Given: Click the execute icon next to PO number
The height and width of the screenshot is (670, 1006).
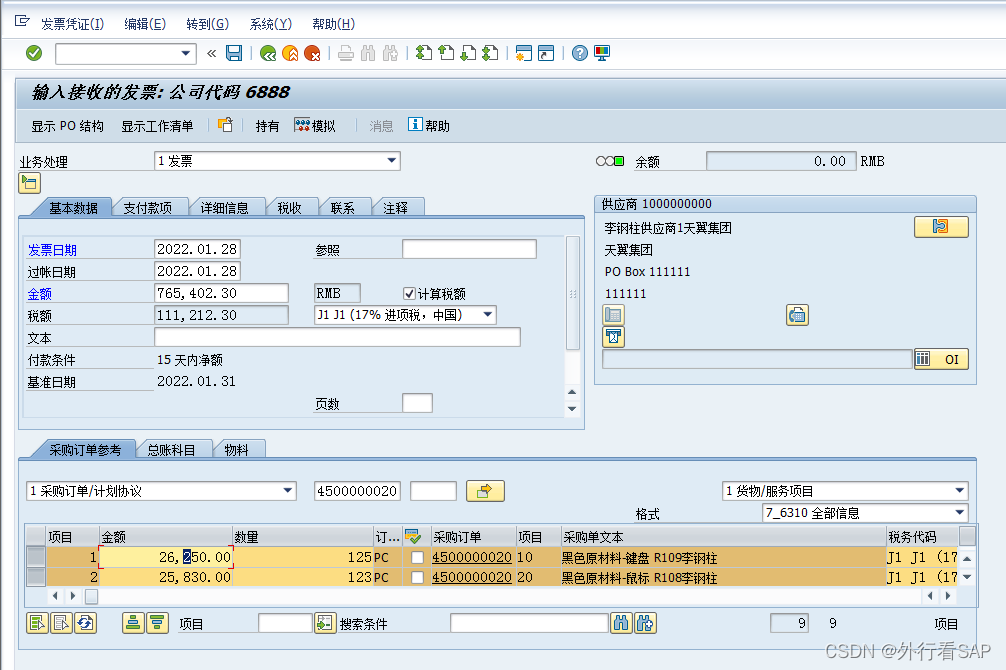Looking at the screenshot, I should coord(485,492).
